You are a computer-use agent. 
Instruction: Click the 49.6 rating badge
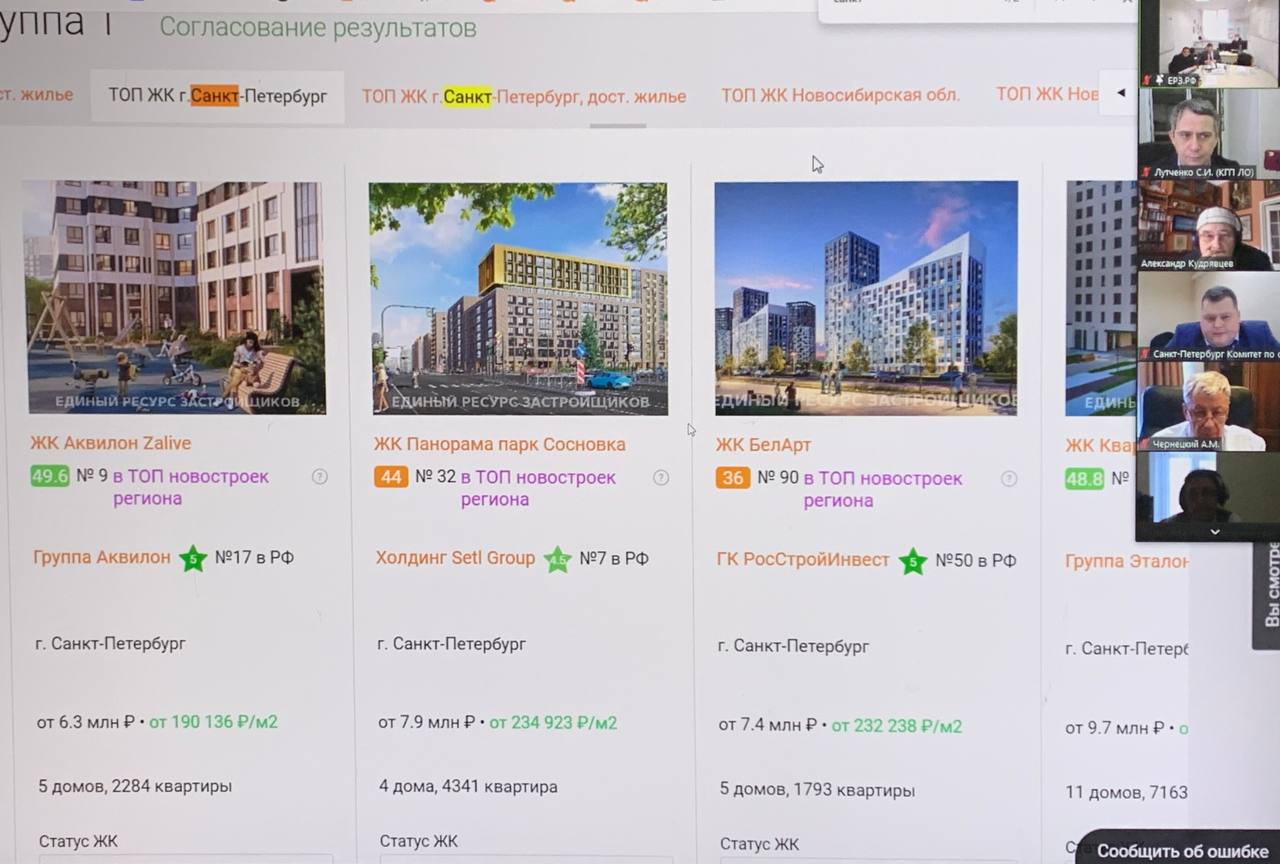coord(50,476)
